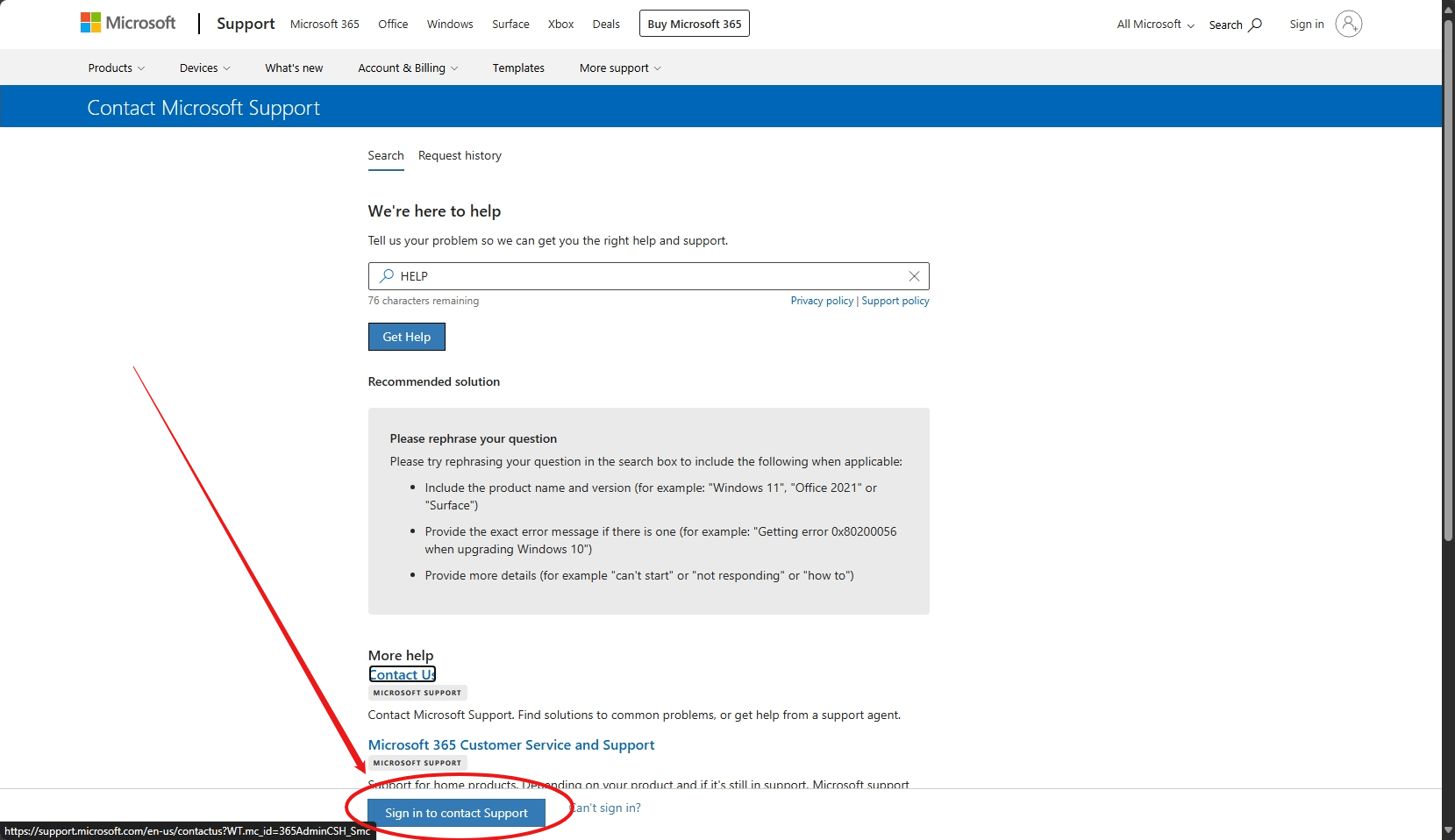Click the 'Recommended solution' label

(434, 381)
